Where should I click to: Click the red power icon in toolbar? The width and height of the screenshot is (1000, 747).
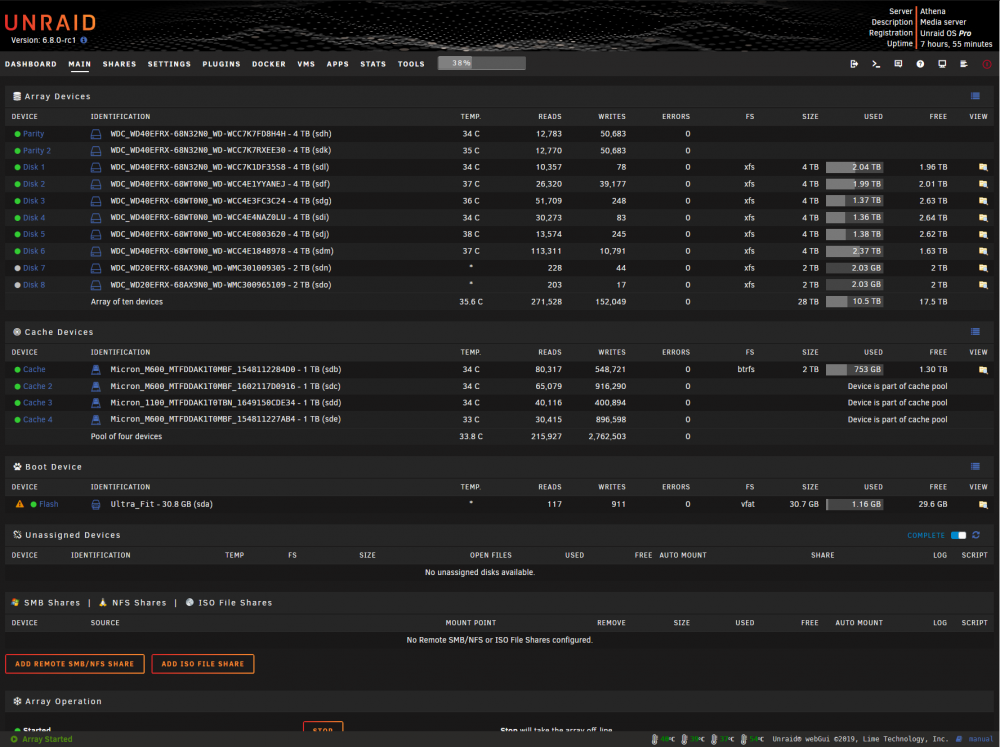point(987,64)
